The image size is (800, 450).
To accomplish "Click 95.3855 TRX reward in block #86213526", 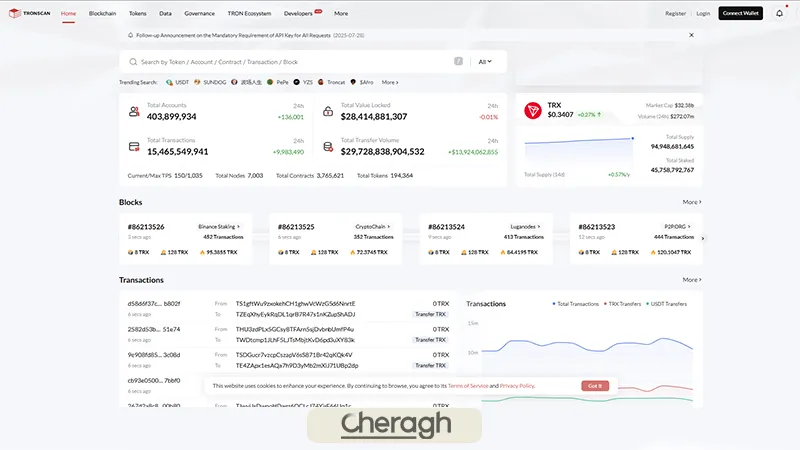I will 221,252.
